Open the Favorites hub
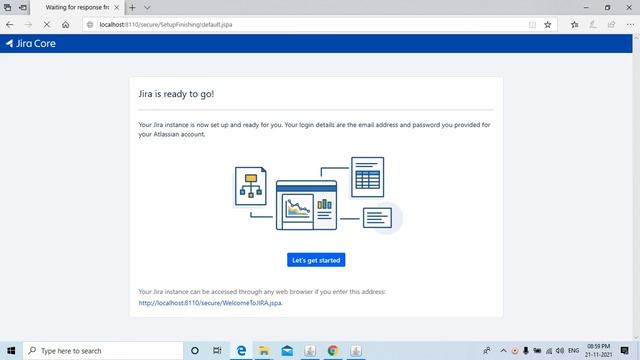This screenshot has height=360, width=640. point(575,24)
